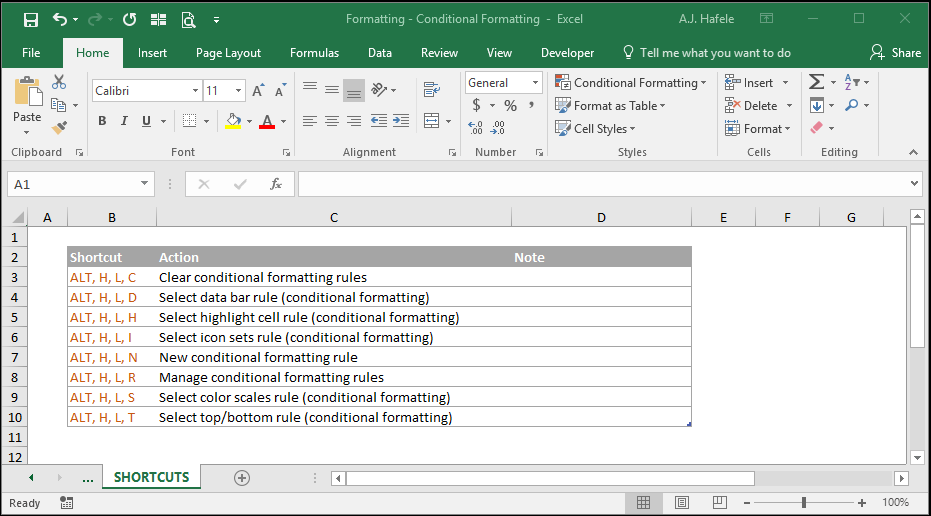Click the Paste clipboard icon
The width and height of the screenshot is (931, 516).
tap(27, 92)
